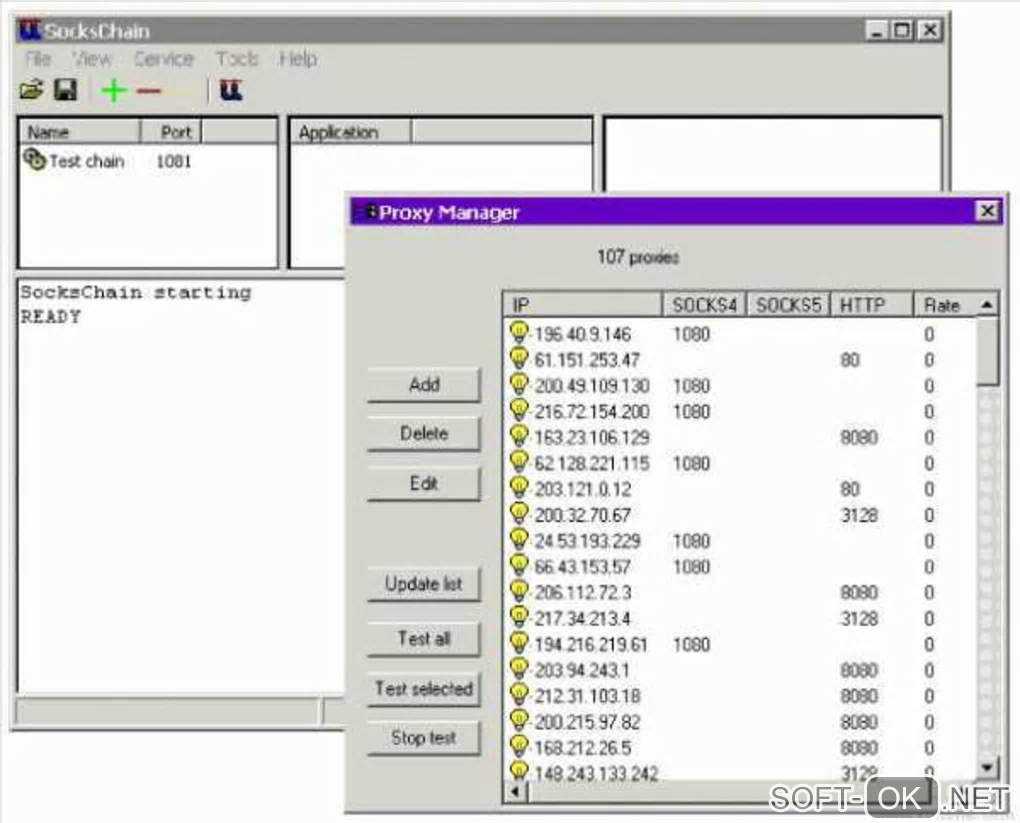Click the bulb icon for 212.31.103.18

click(x=519, y=694)
